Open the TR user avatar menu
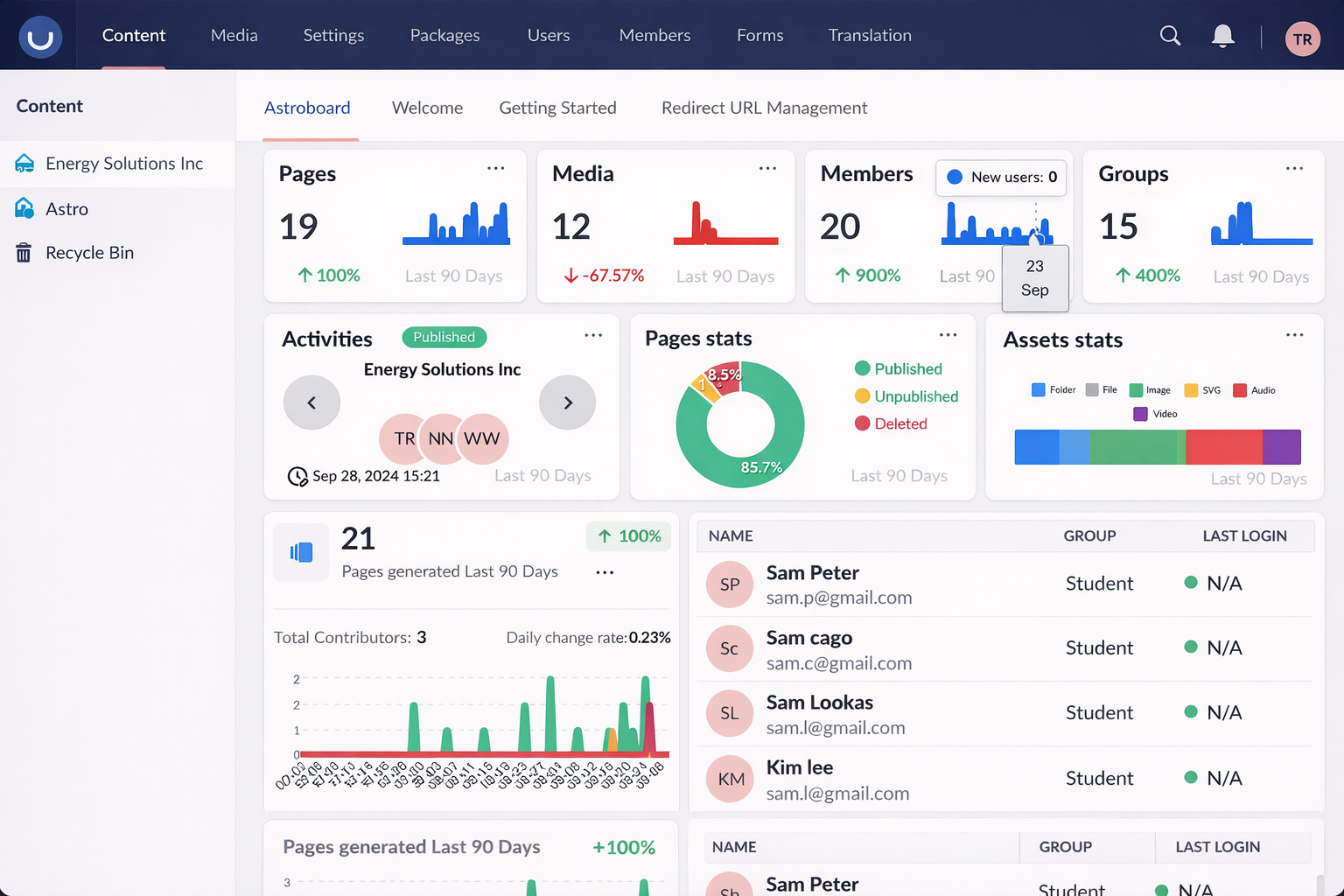Image resolution: width=1344 pixels, height=896 pixels. [1302, 38]
